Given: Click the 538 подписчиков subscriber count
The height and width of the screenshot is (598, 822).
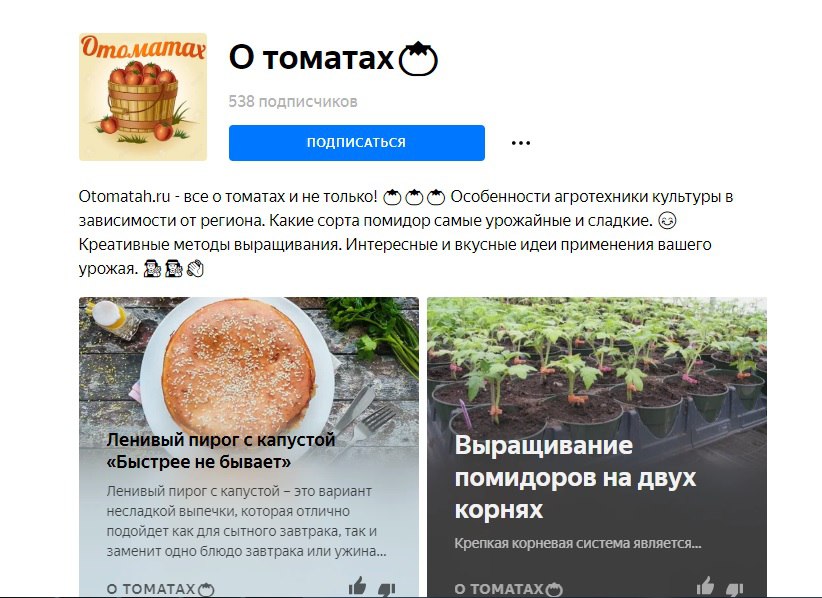Looking at the screenshot, I should click(x=293, y=101).
